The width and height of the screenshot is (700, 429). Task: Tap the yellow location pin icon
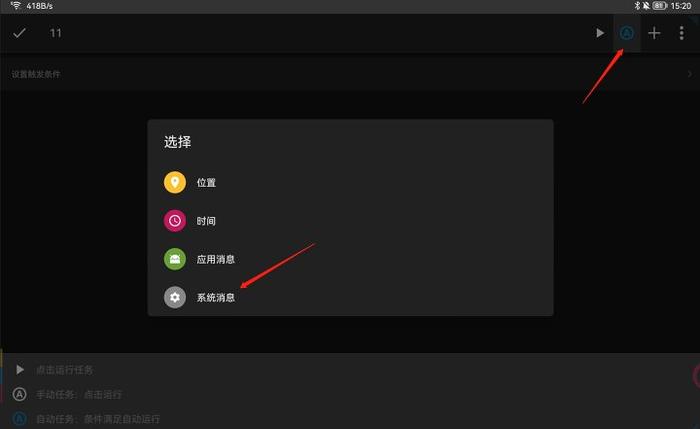(x=175, y=182)
